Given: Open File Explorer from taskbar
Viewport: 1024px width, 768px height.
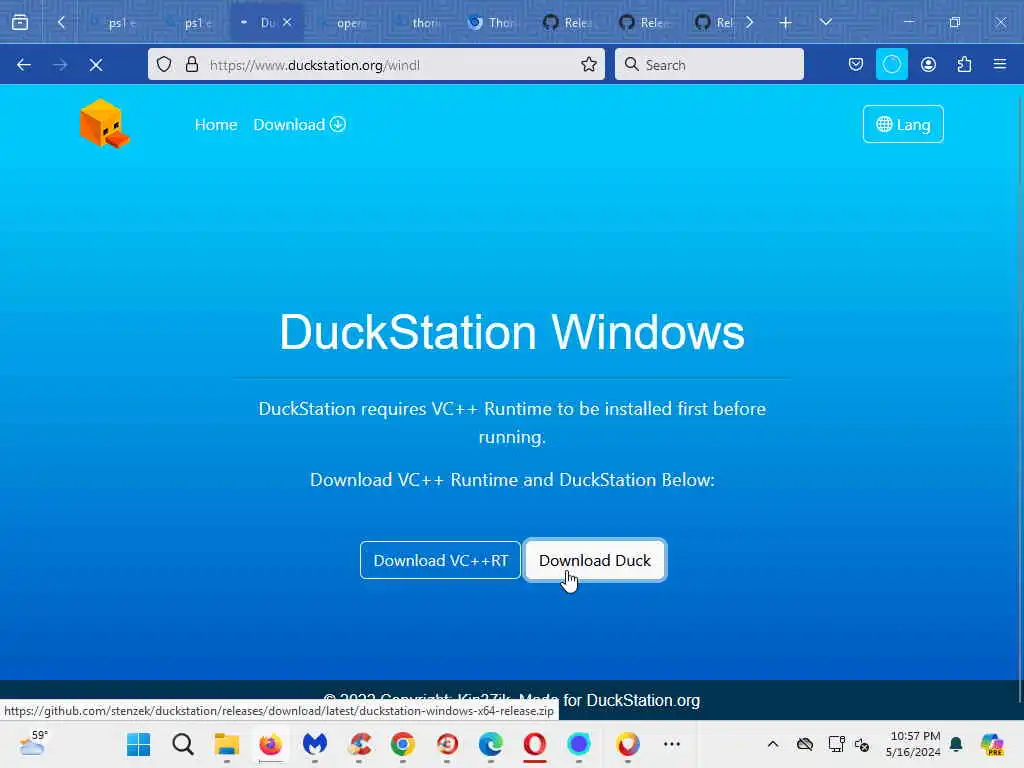Looking at the screenshot, I should click(x=227, y=744).
